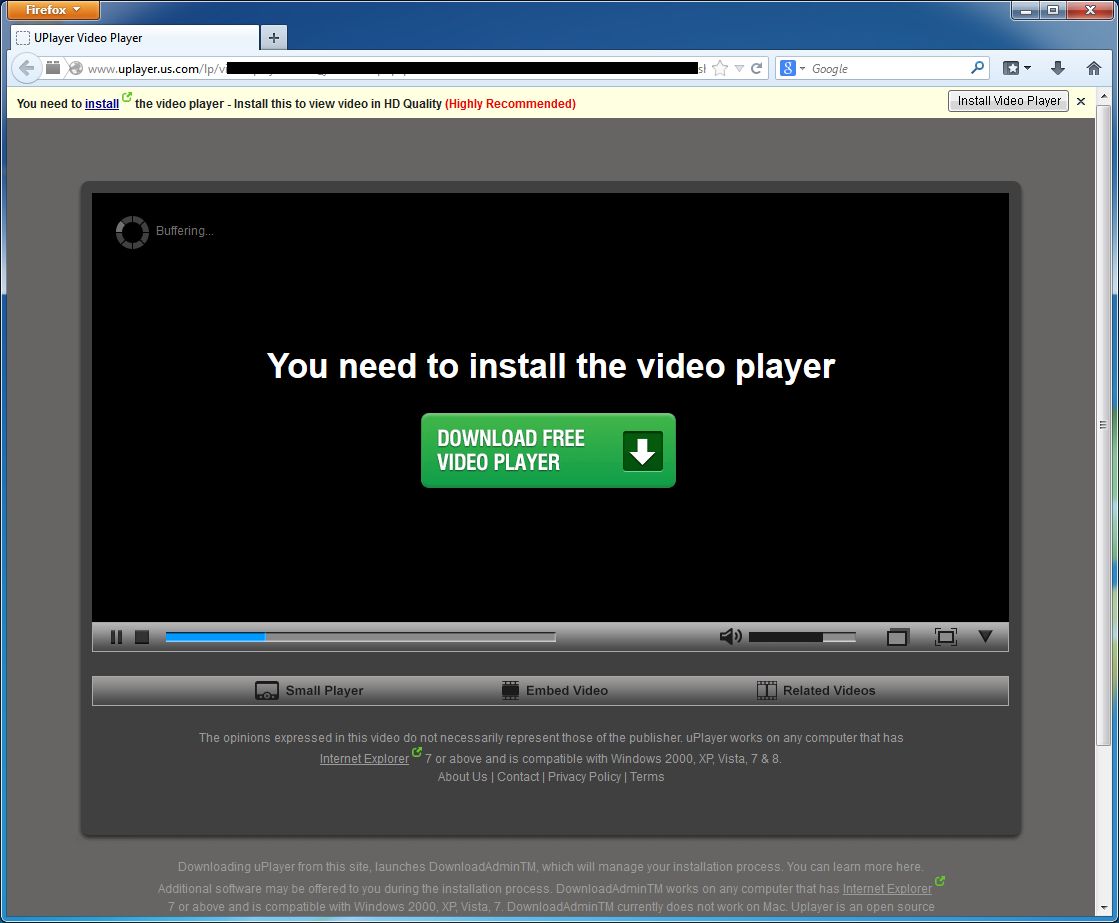Click the search magnifier icon
This screenshot has width=1119, height=923.
point(978,68)
